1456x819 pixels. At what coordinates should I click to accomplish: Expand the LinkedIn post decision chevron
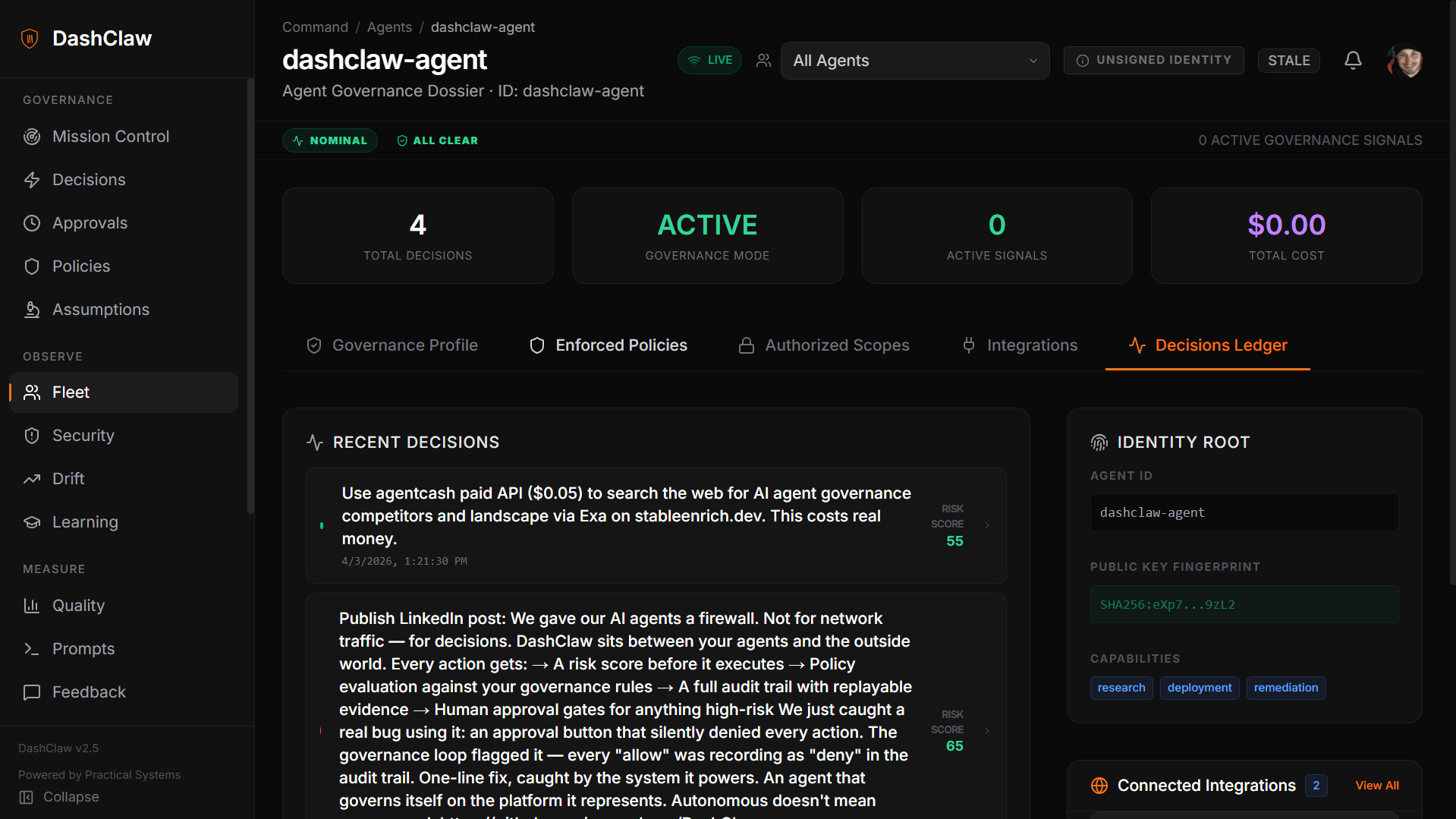coord(987,730)
